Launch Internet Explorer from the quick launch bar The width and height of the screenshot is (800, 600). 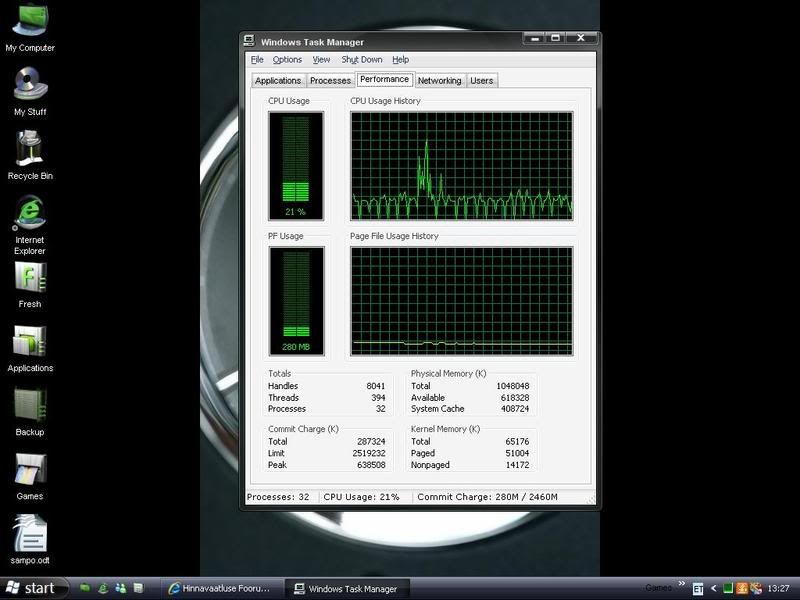103,588
